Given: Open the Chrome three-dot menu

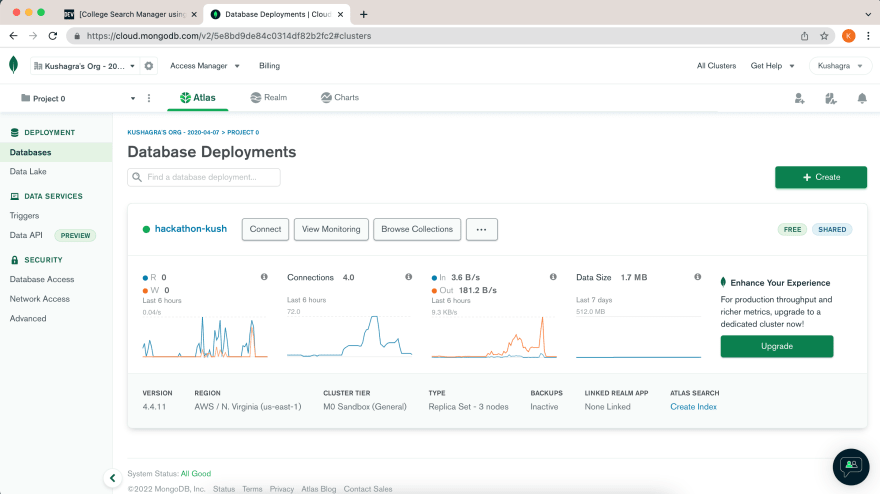Looking at the screenshot, I should click(868, 36).
